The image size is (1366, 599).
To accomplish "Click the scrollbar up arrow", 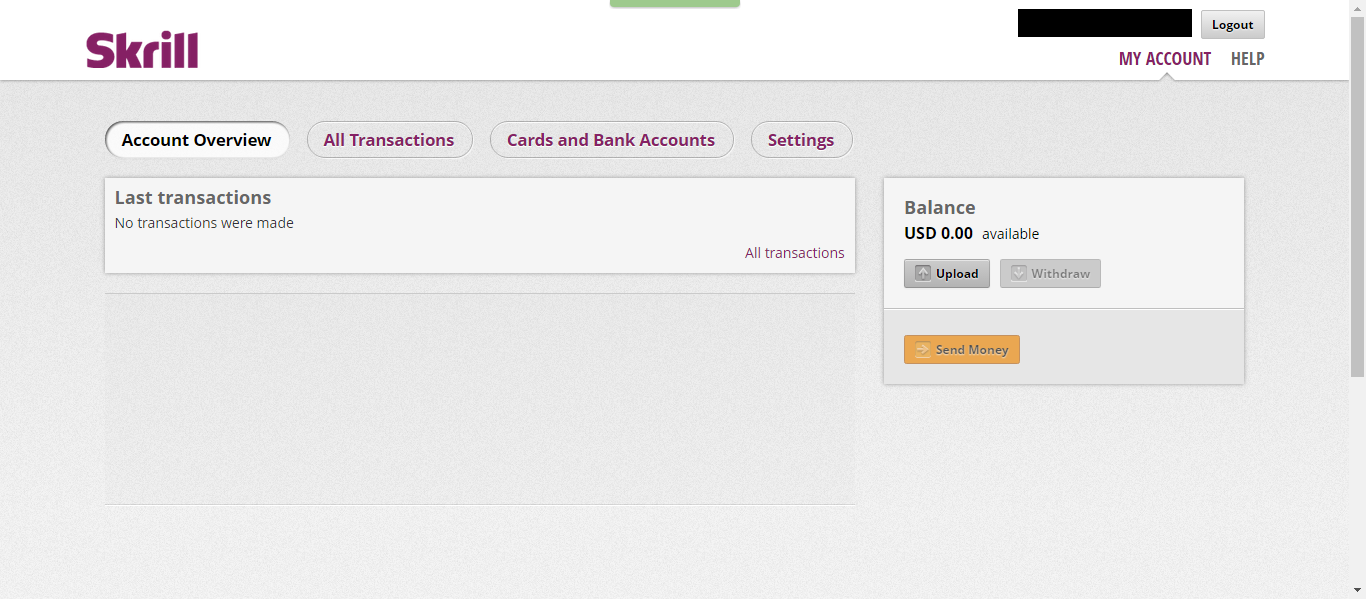I will click(1357, 7).
